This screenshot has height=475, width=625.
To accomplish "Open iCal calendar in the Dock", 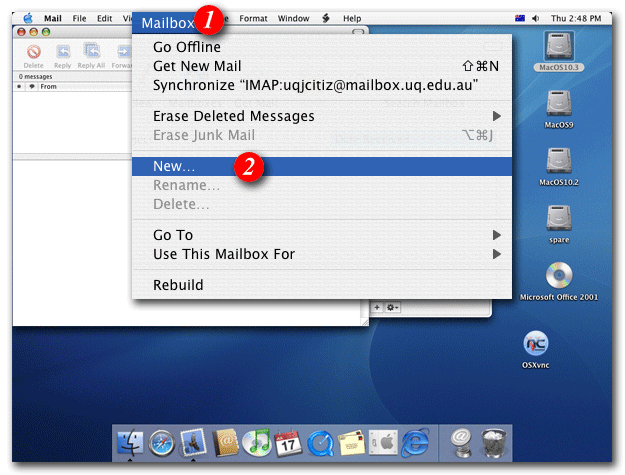I will (x=288, y=441).
